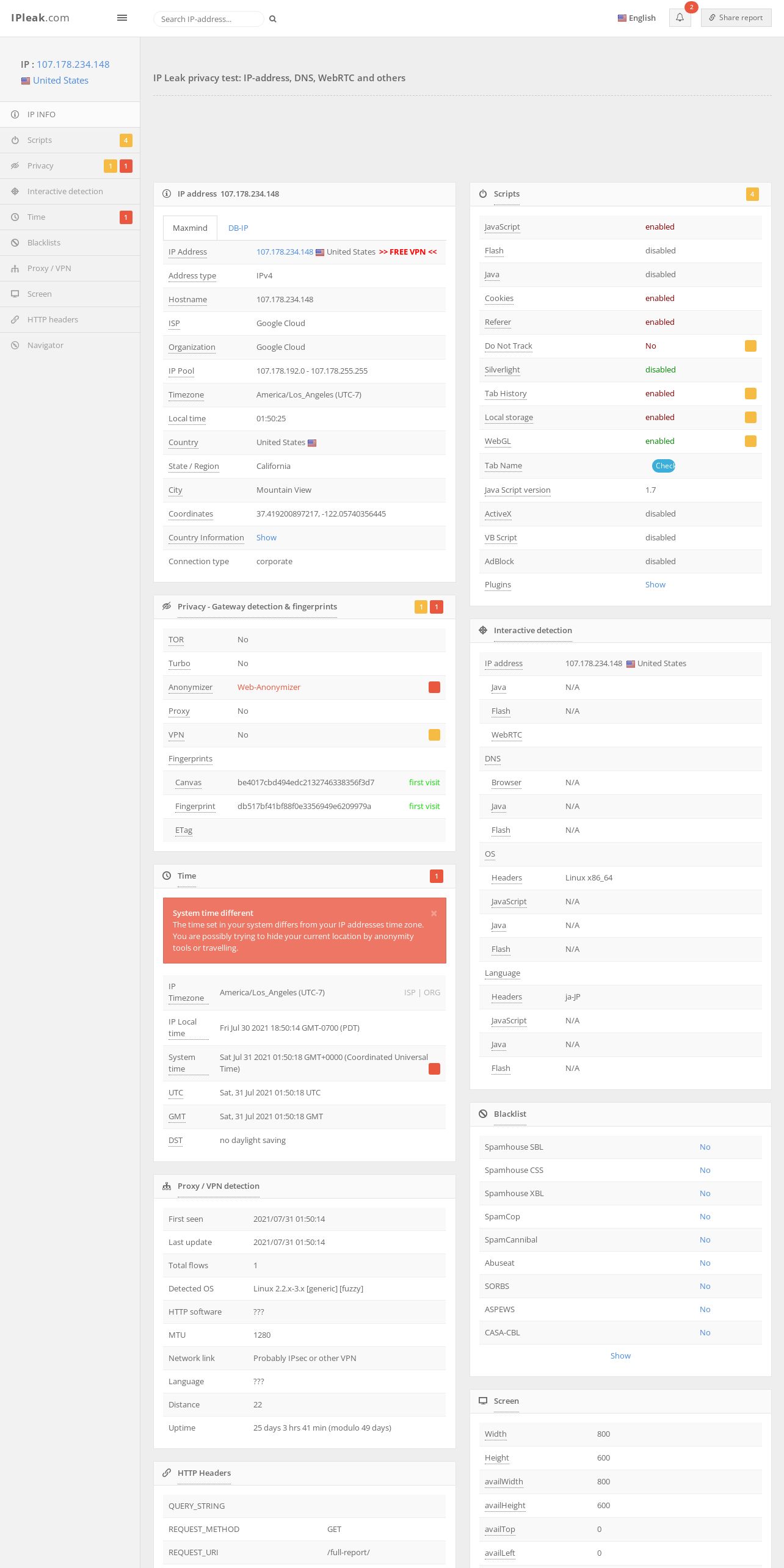Dismiss the System time different alert
Image resolution: width=784 pixels, height=1568 pixels.
tap(434, 913)
